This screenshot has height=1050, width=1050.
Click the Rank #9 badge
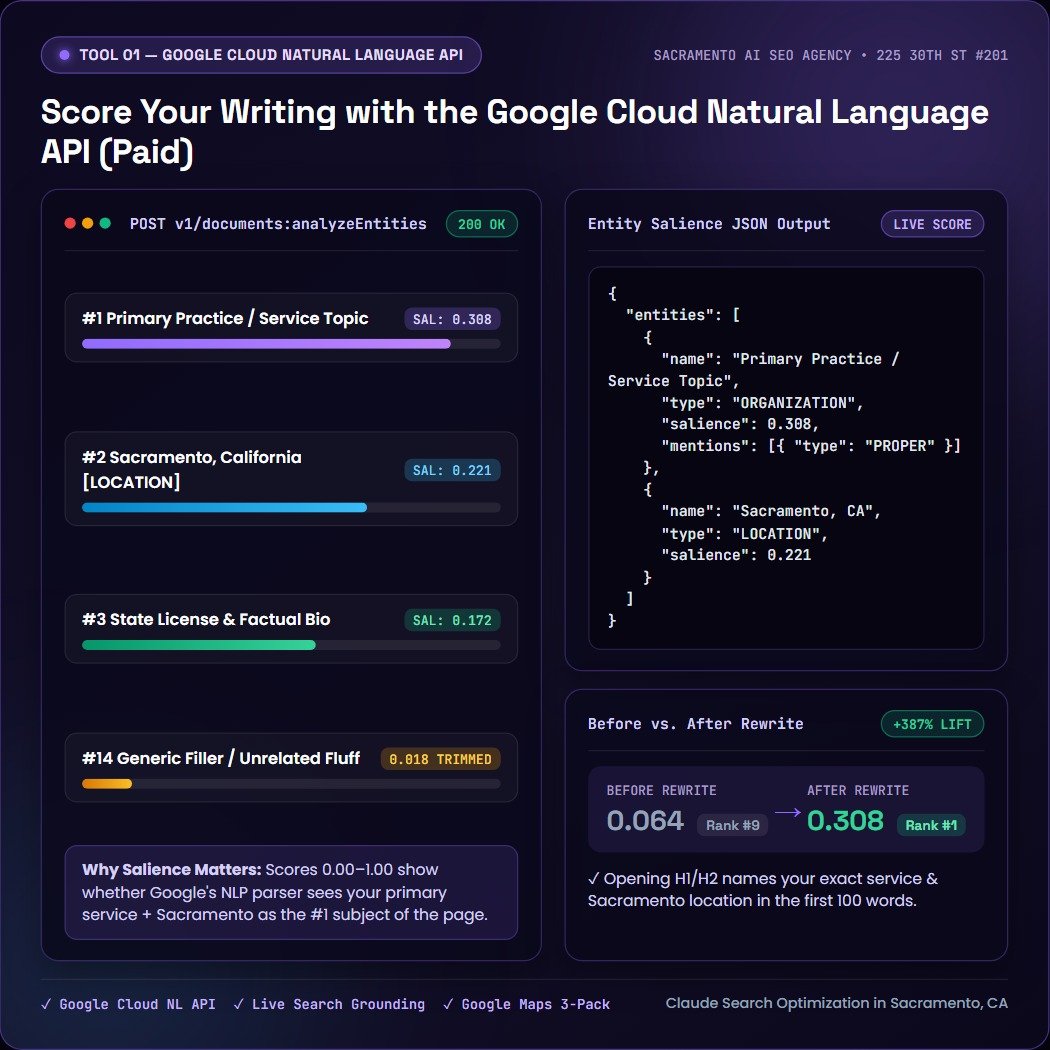tap(733, 825)
